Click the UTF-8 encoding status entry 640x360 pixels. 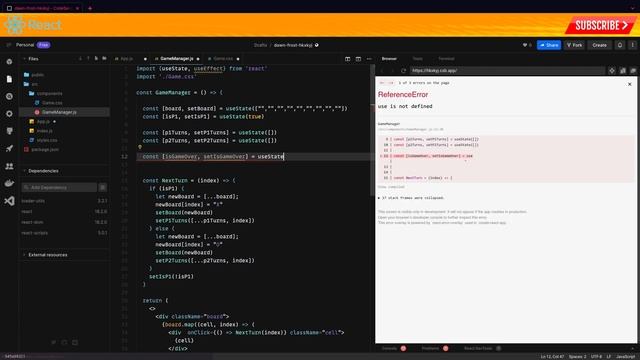click(596, 357)
